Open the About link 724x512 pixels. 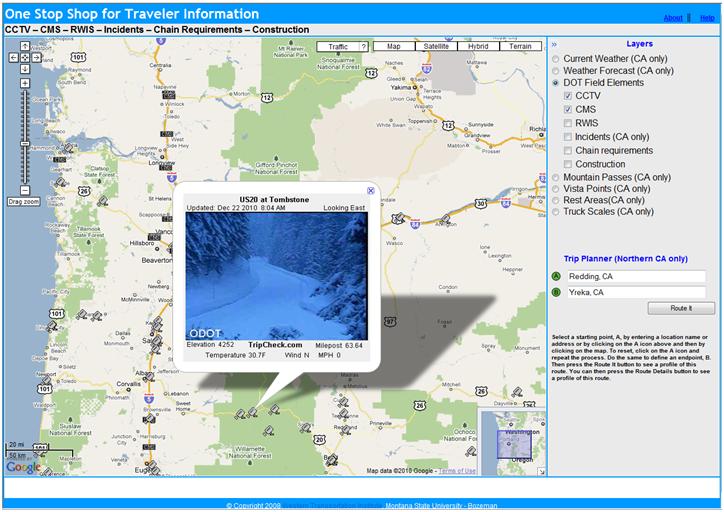(673, 18)
